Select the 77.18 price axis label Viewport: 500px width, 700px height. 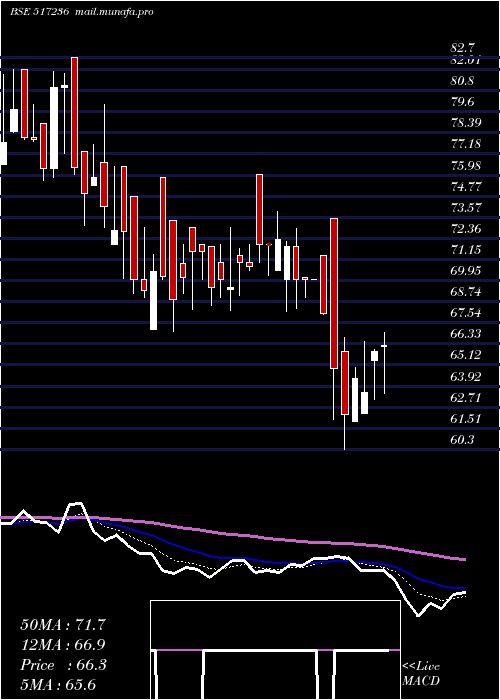tap(466, 144)
